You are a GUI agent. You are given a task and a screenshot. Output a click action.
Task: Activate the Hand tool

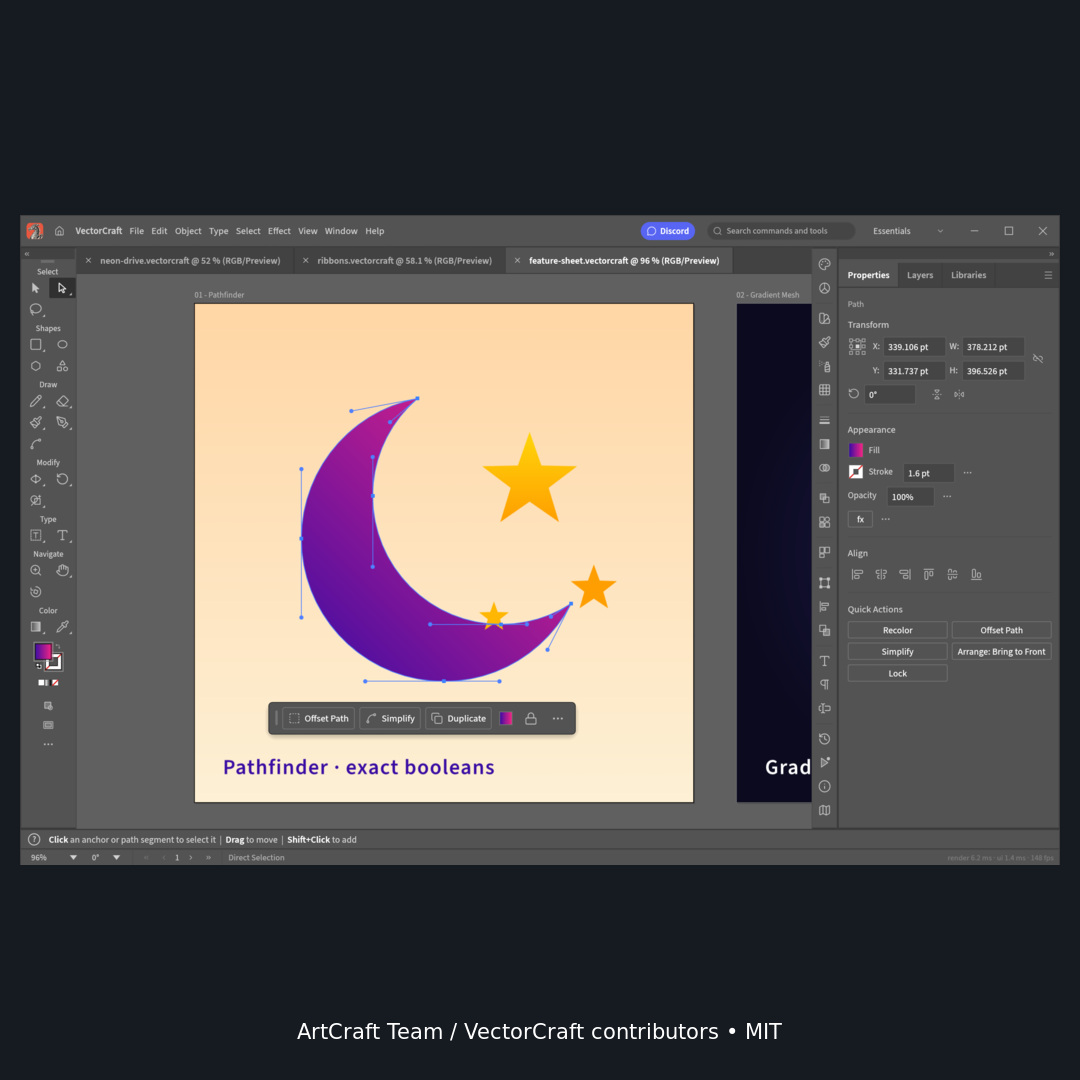pos(62,570)
